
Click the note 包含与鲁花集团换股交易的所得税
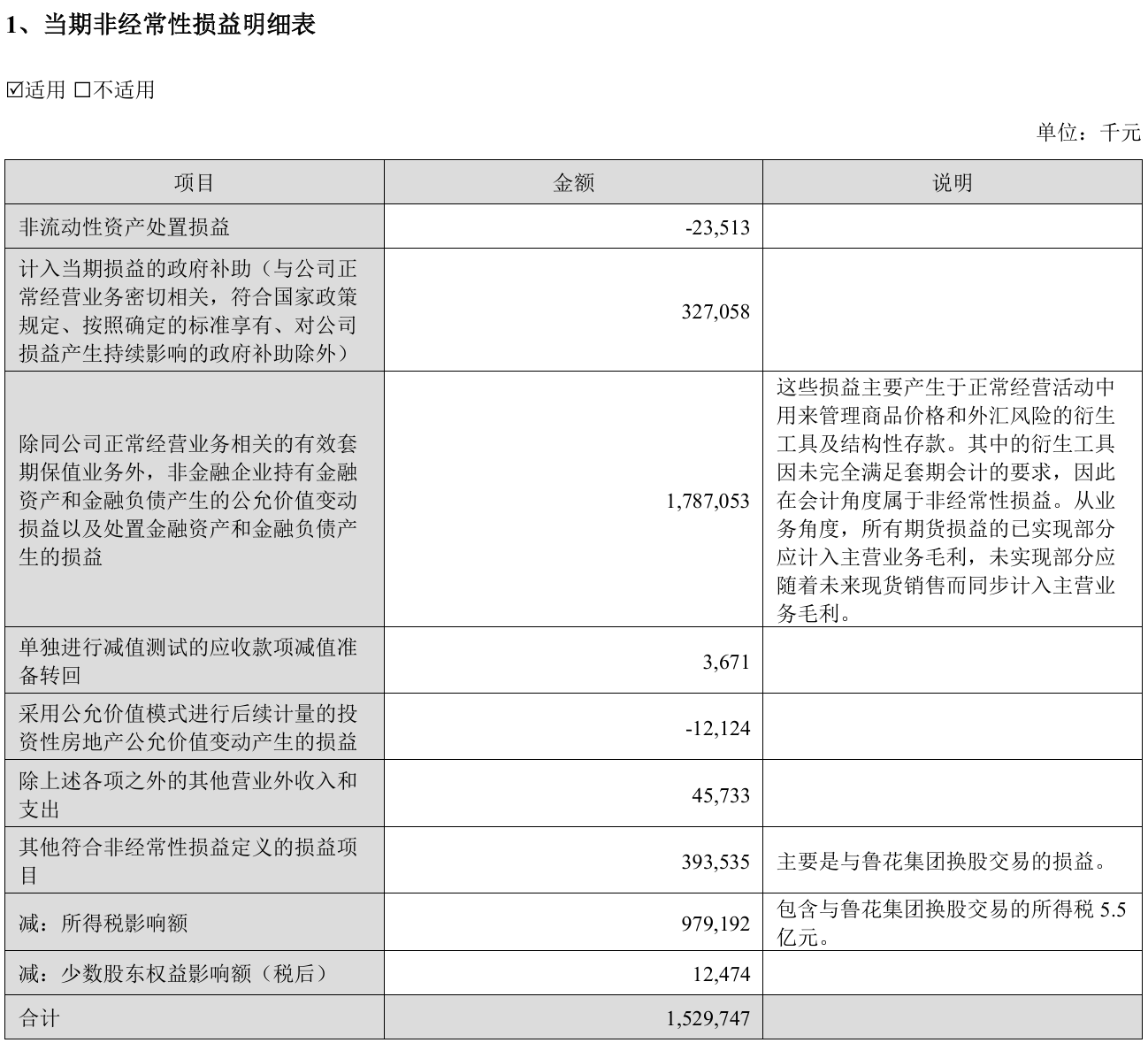(x=952, y=923)
